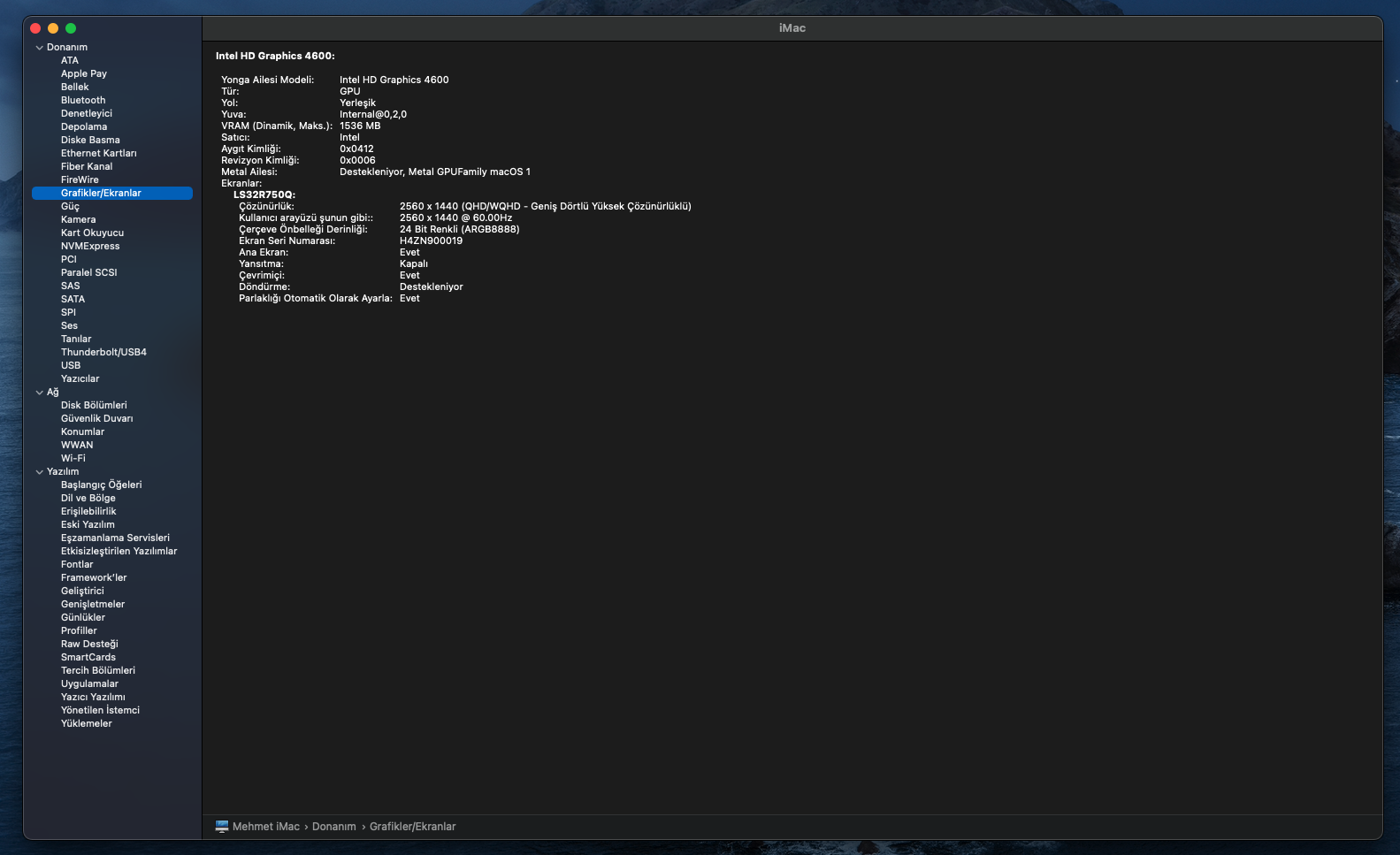
Task: Select Güvenlik Duvarı under Ağ
Action: point(96,419)
